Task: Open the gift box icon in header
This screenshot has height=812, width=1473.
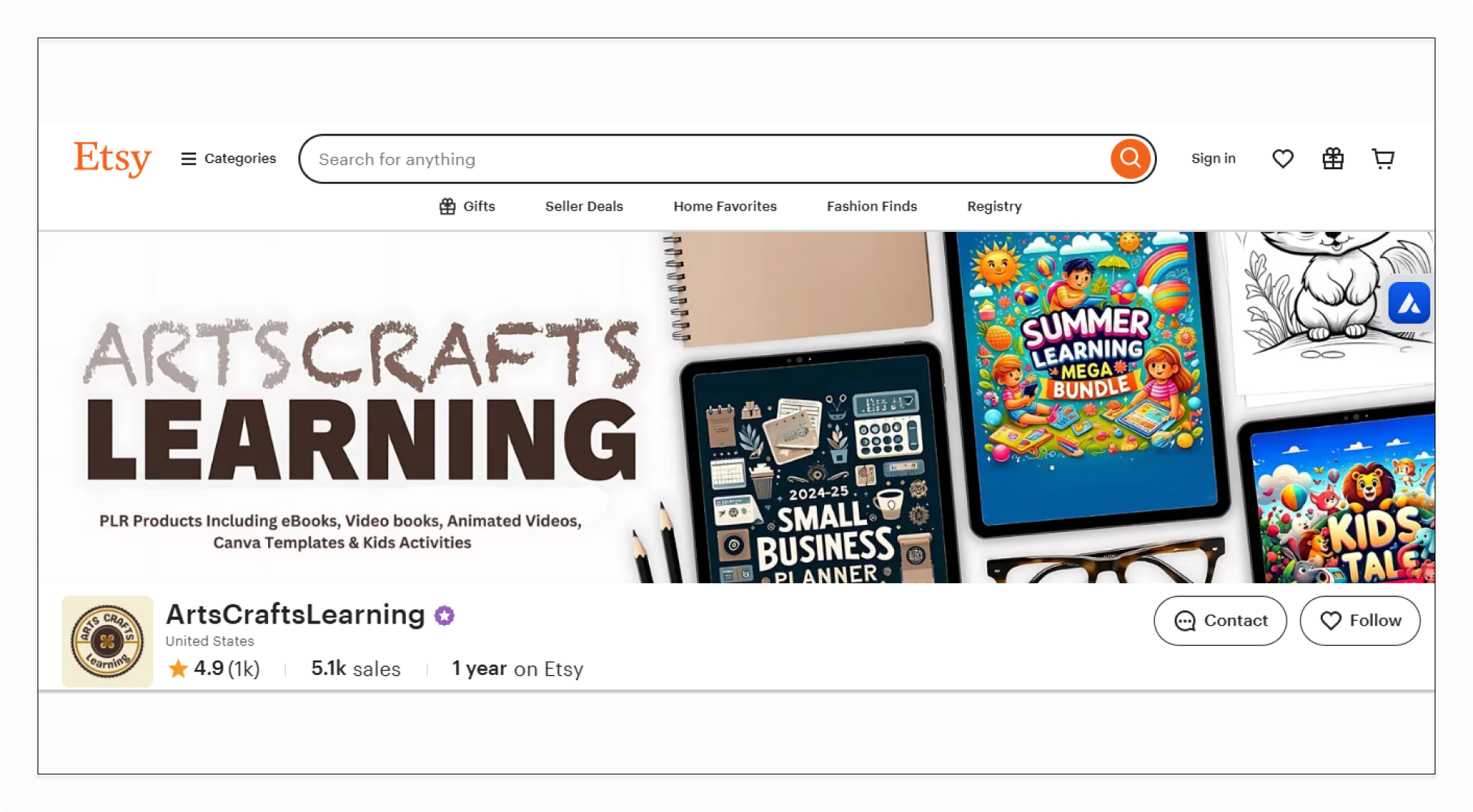Action: [1333, 158]
